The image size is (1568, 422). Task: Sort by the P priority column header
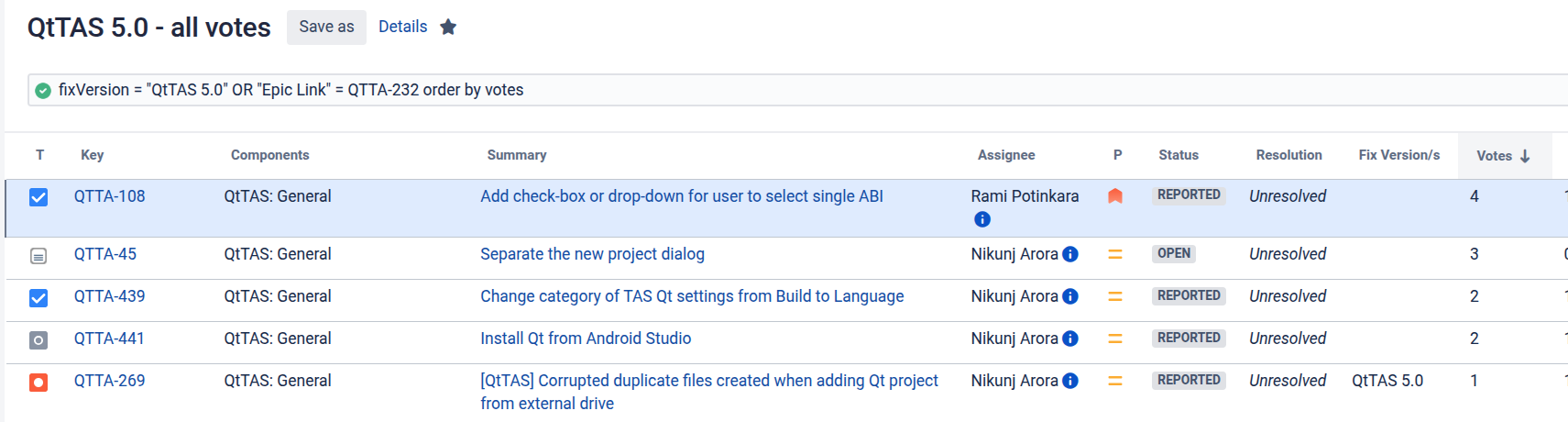click(x=1117, y=155)
